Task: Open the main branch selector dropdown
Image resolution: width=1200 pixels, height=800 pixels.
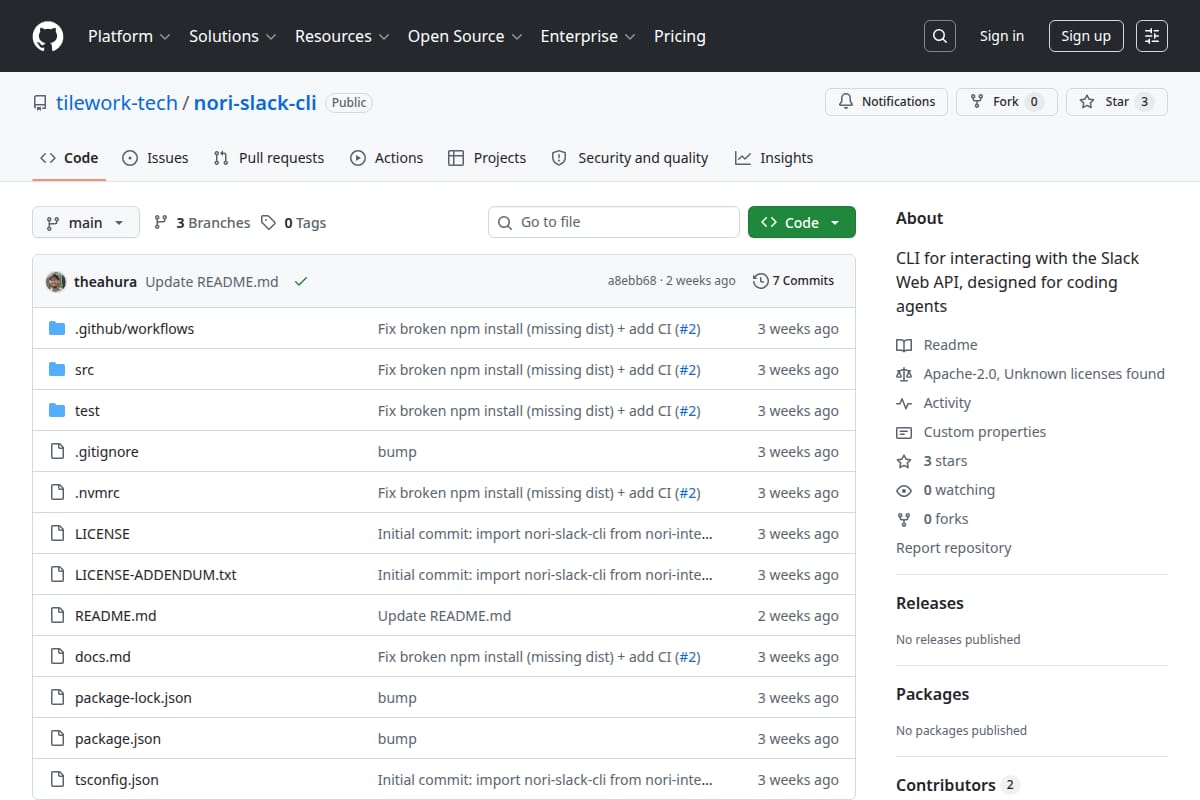Action: pyautogui.click(x=85, y=223)
